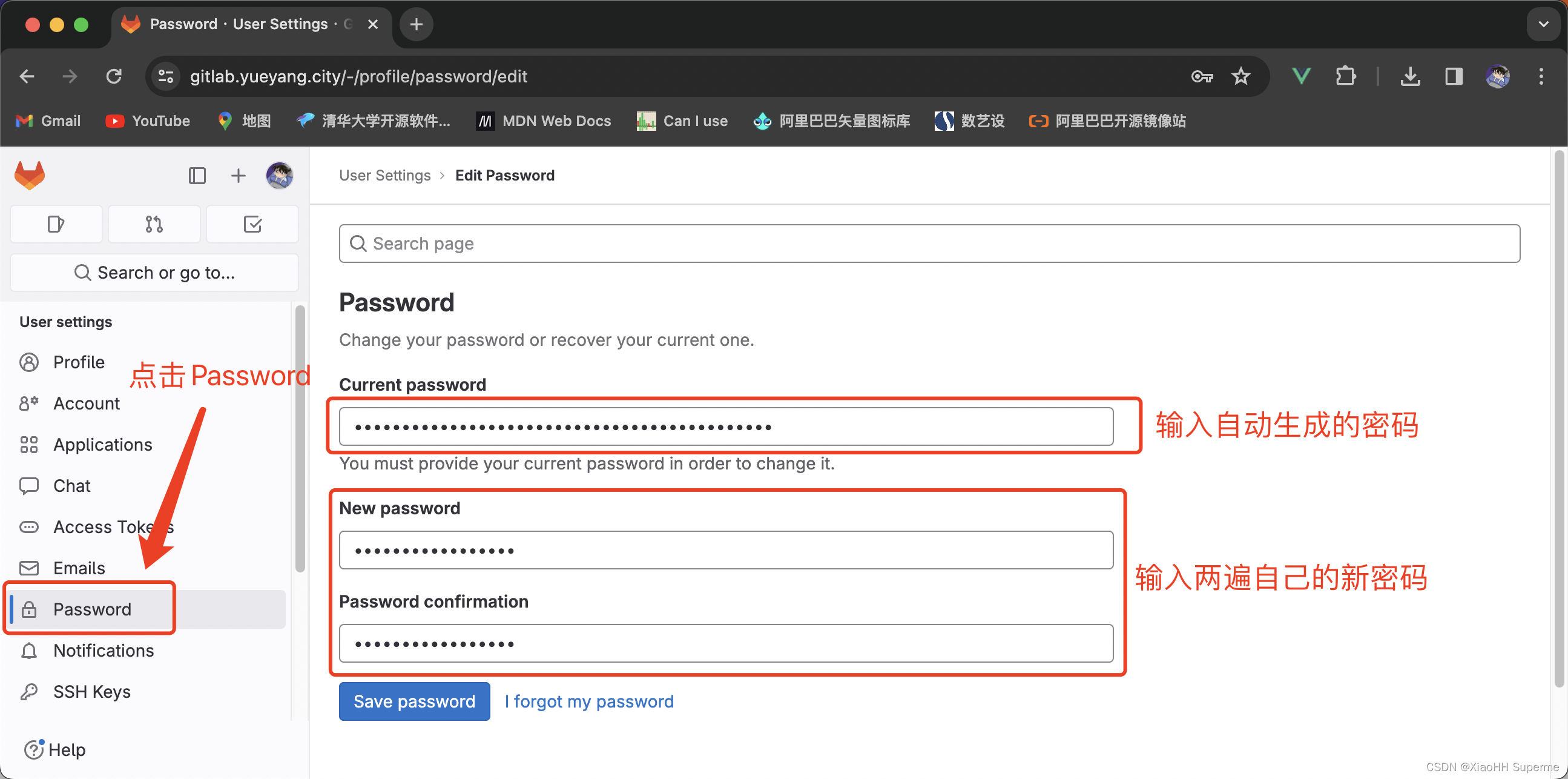Open merge requests icon
This screenshot has width=1568, height=779.
click(154, 224)
